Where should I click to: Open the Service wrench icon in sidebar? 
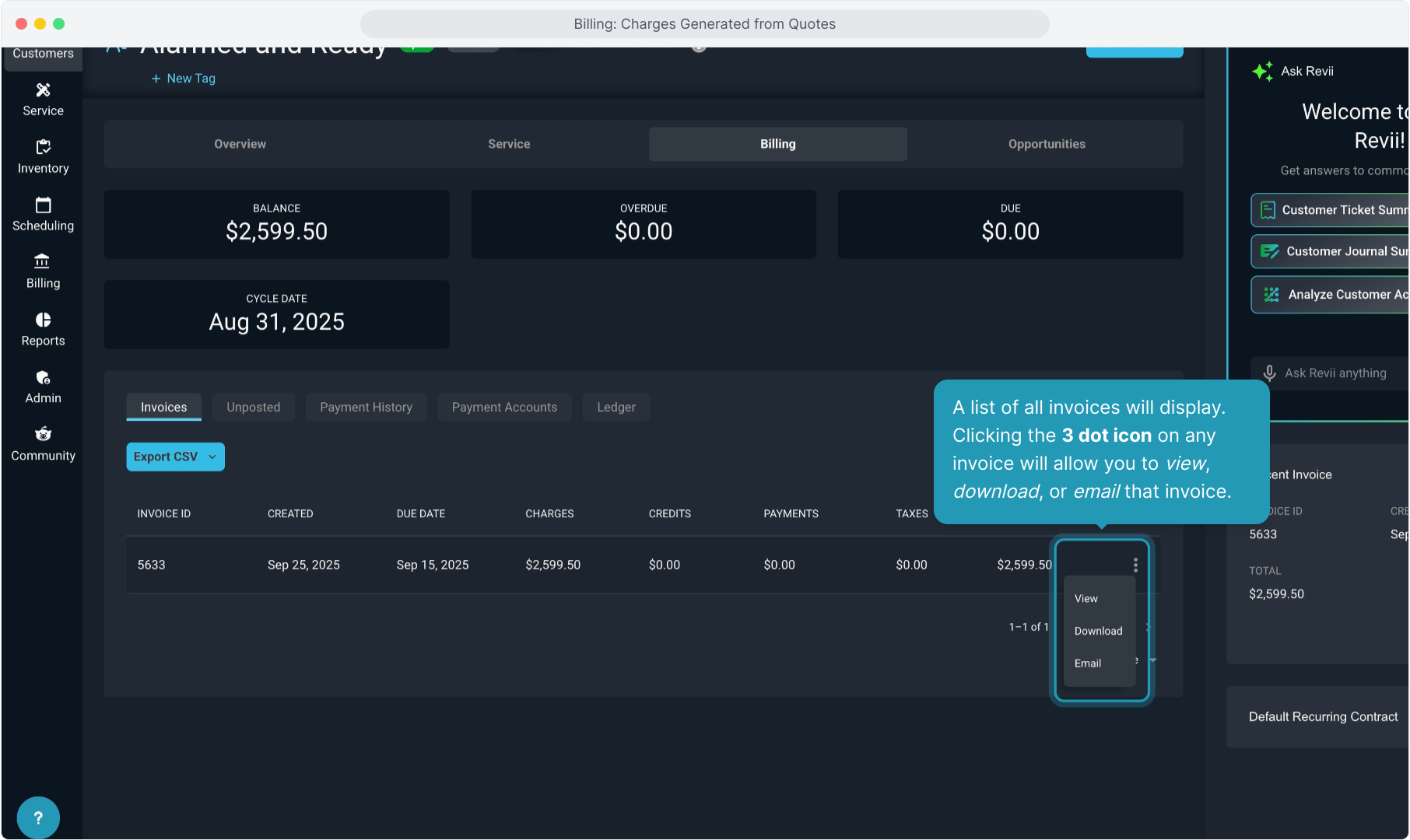click(x=43, y=90)
